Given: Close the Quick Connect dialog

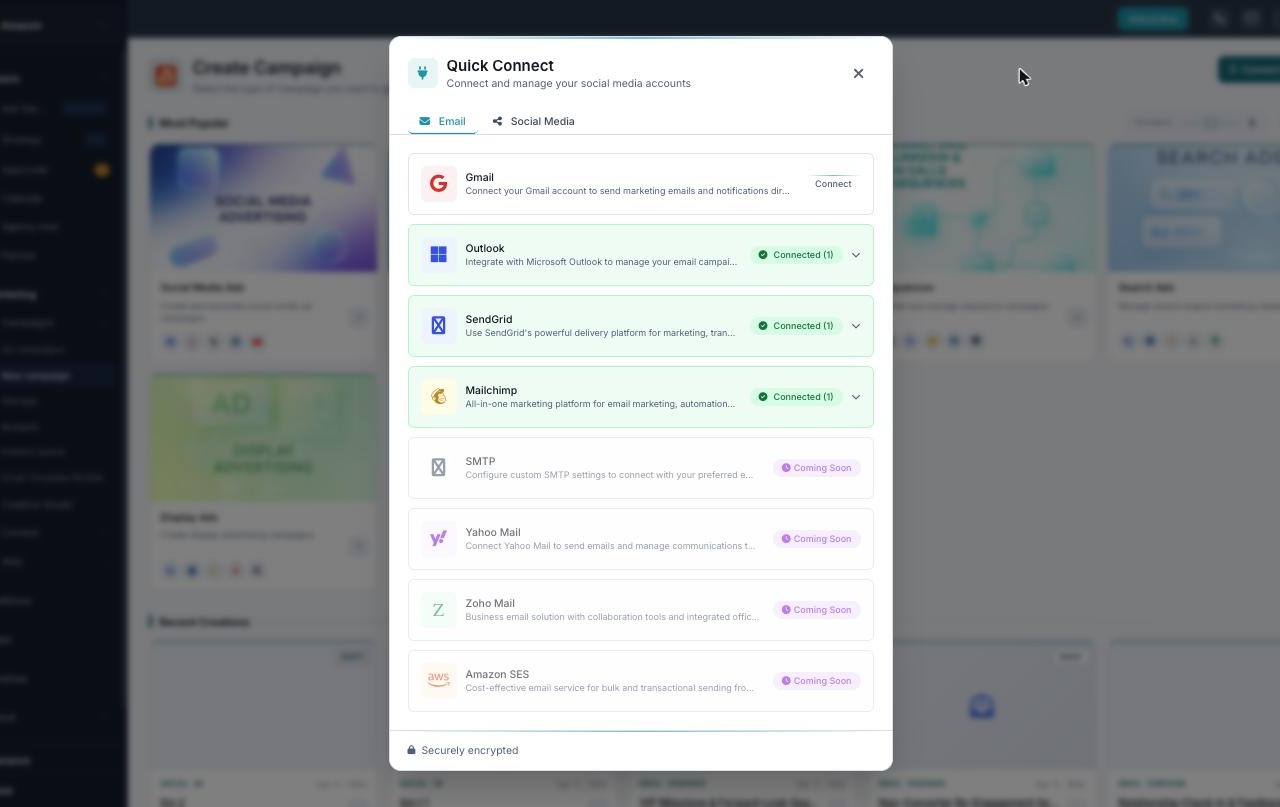Looking at the screenshot, I should (x=858, y=73).
